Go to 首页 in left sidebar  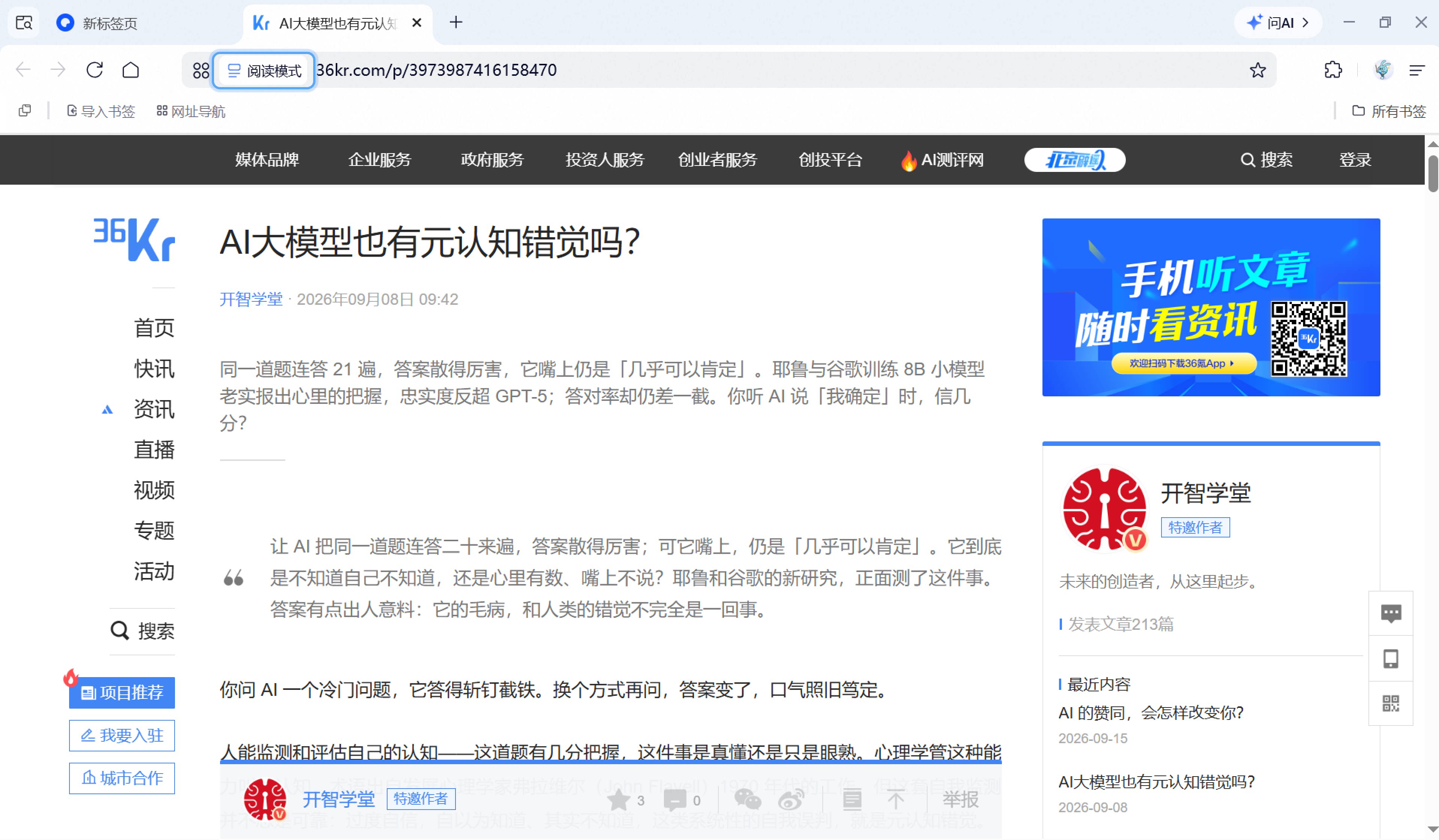click(x=154, y=328)
